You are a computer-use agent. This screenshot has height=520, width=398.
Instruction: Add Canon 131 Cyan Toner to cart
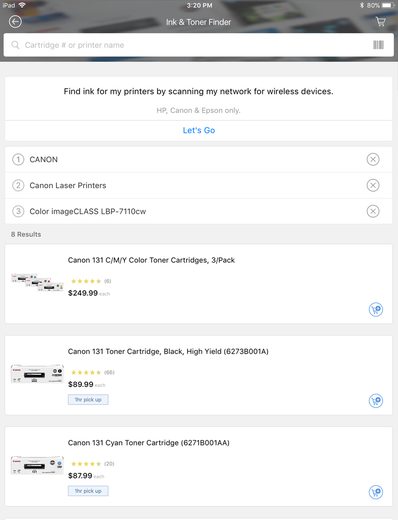(x=376, y=492)
